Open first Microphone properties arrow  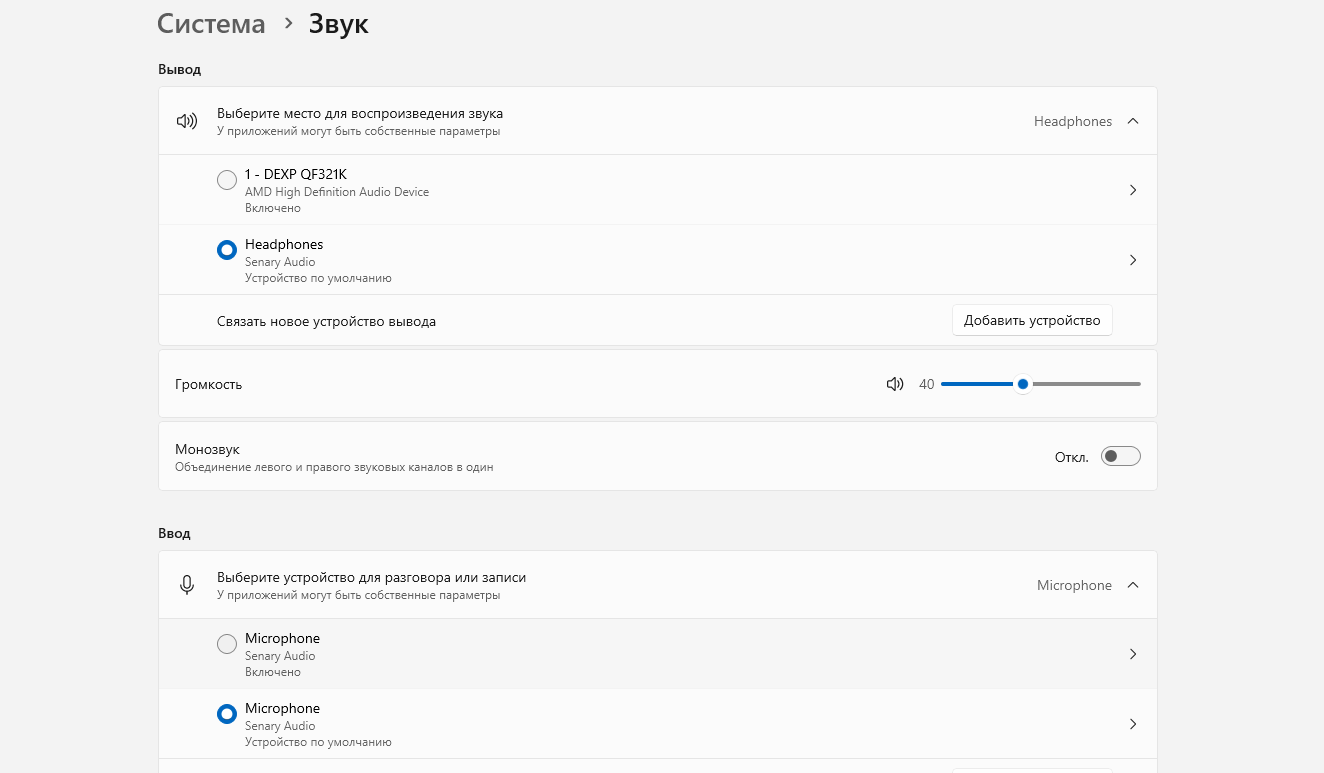(x=1132, y=654)
